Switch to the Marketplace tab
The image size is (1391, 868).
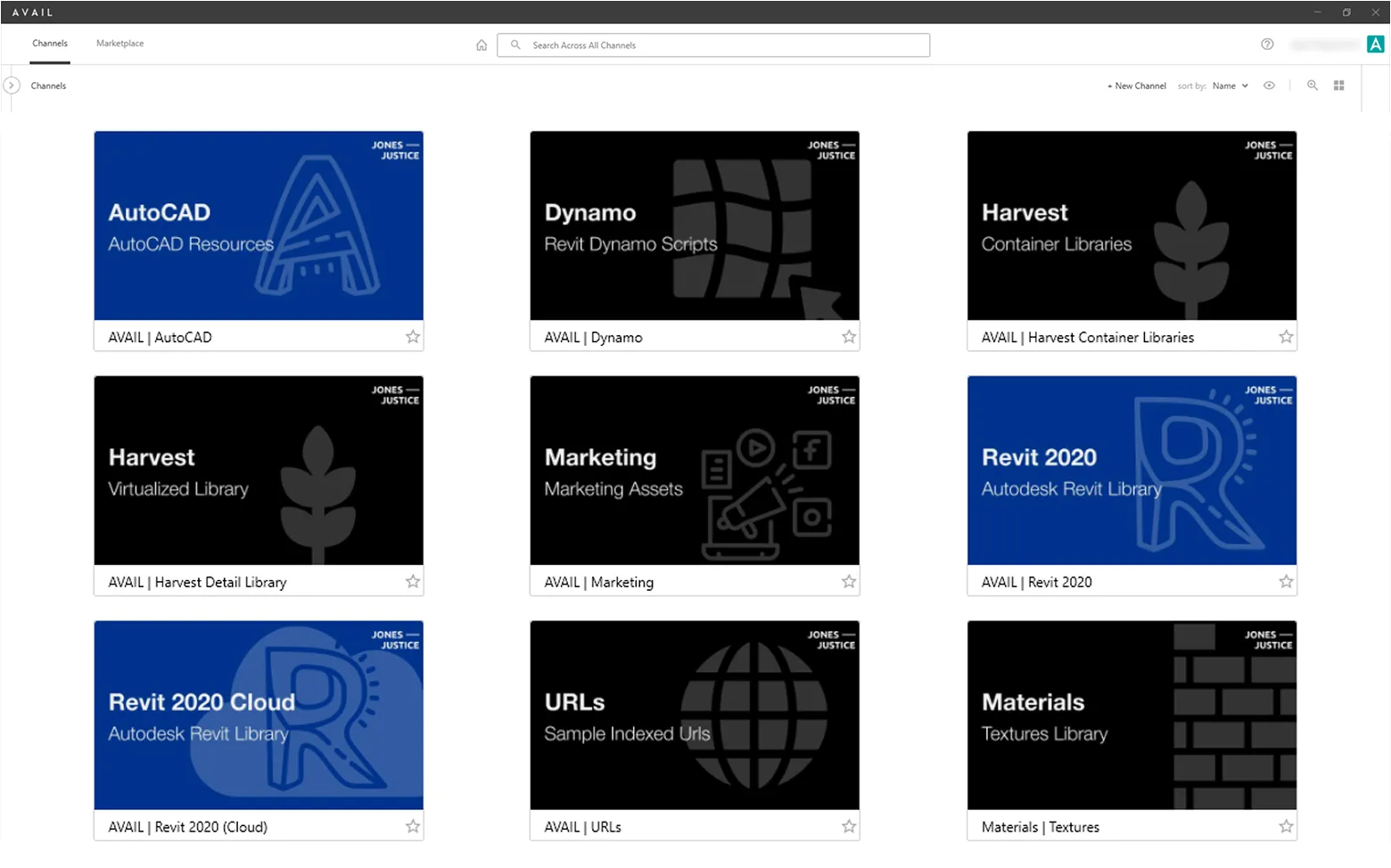(119, 44)
